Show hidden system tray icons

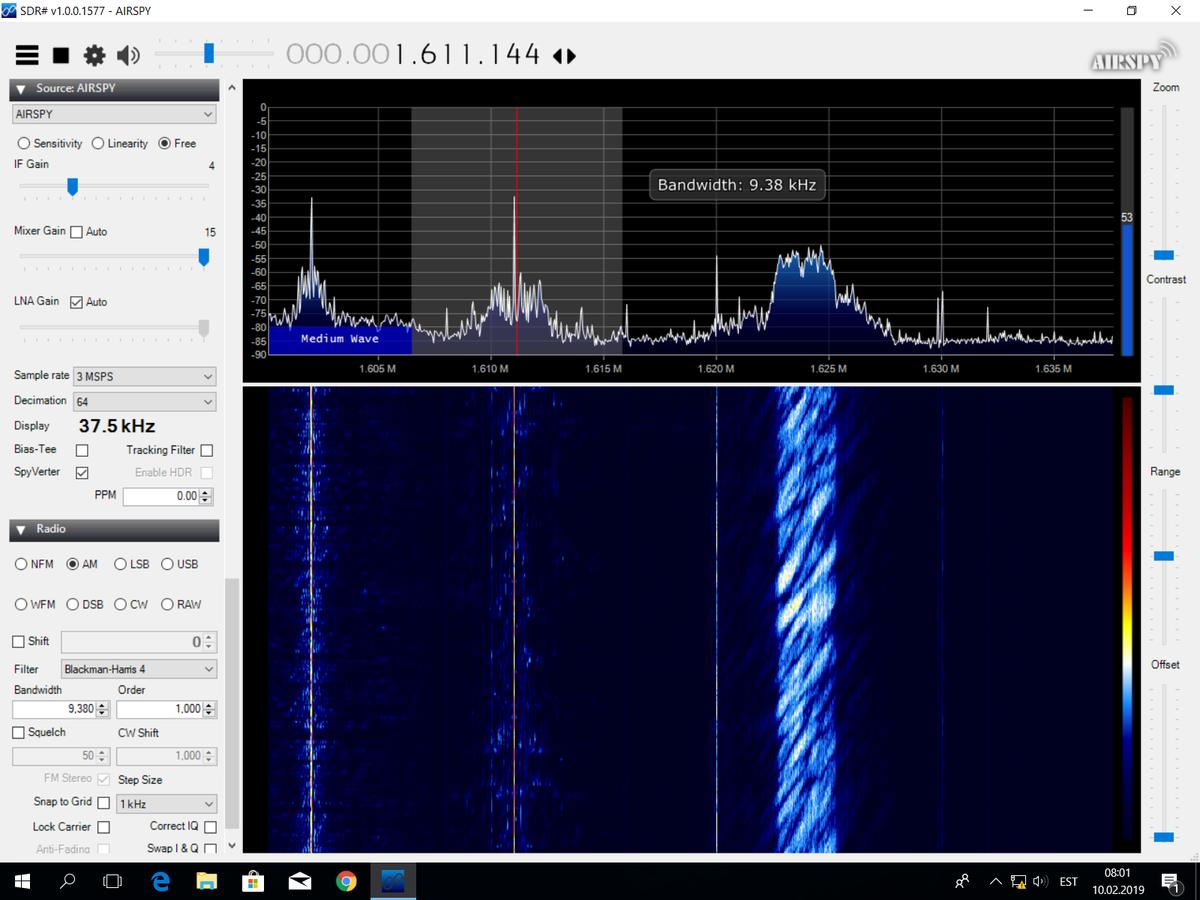(996, 881)
